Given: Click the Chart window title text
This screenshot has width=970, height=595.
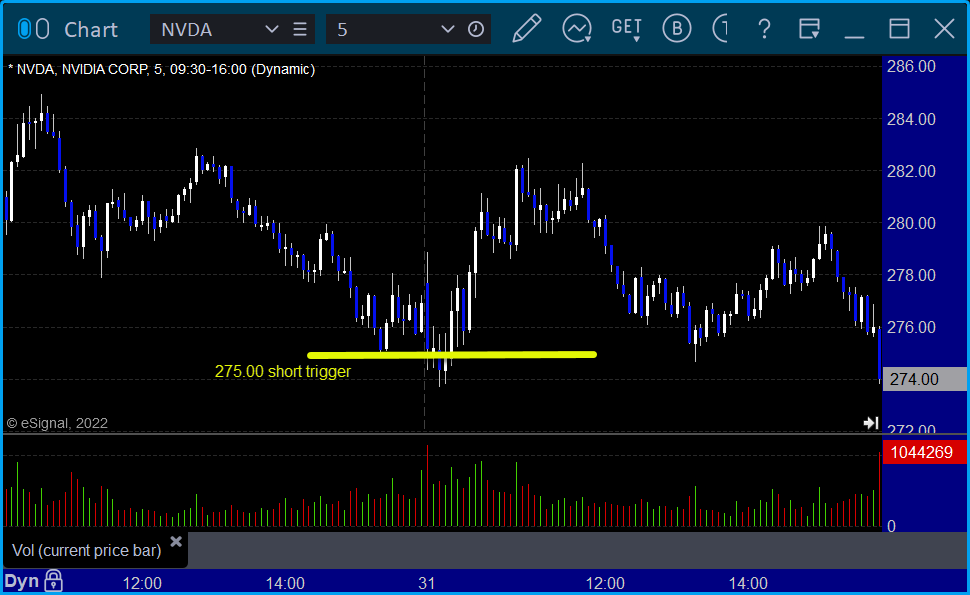Looking at the screenshot, I should (91, 30).
